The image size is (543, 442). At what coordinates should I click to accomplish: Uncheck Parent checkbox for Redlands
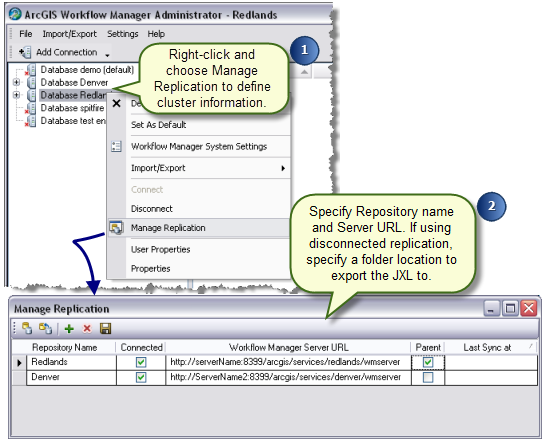tap(428, 362)
